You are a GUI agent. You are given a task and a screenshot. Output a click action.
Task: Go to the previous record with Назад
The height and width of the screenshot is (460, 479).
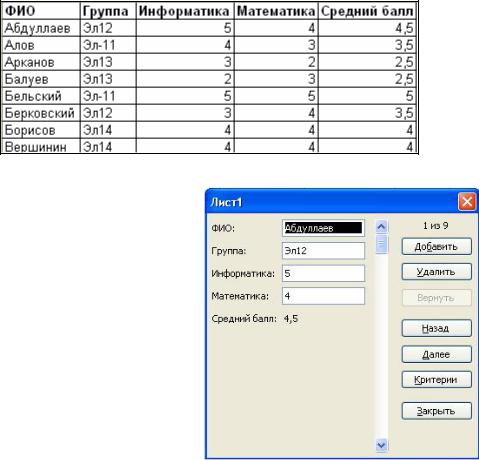click(x=436, y=328)
